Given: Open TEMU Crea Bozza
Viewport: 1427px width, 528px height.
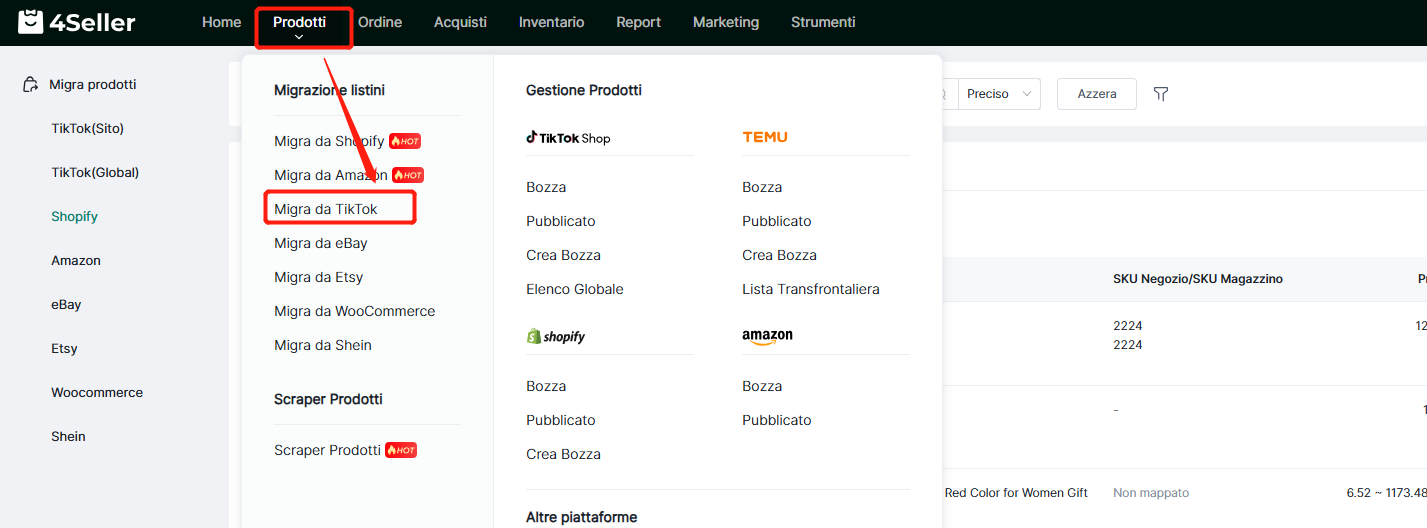Looking at the screenshot, I should [780, 255].
